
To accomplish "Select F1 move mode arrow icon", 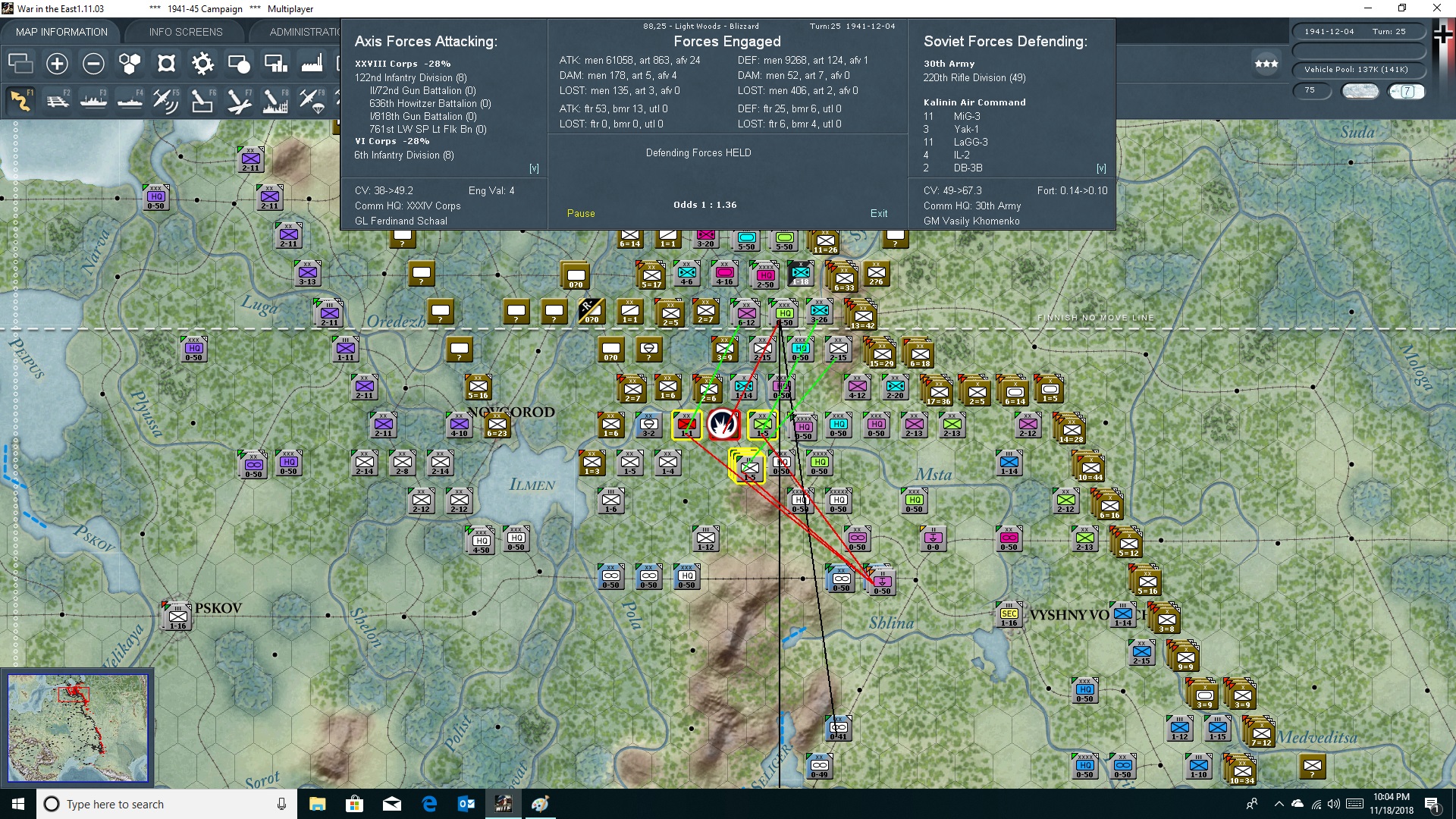I will coord(20,101).
